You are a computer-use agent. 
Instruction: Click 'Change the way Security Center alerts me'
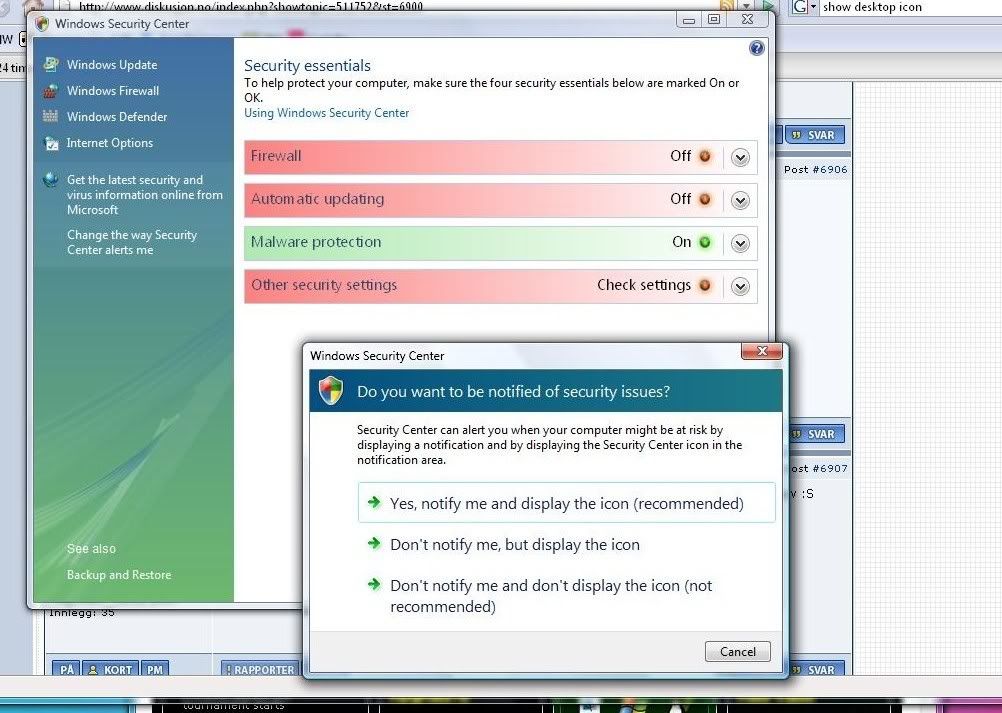coord(132,242)
